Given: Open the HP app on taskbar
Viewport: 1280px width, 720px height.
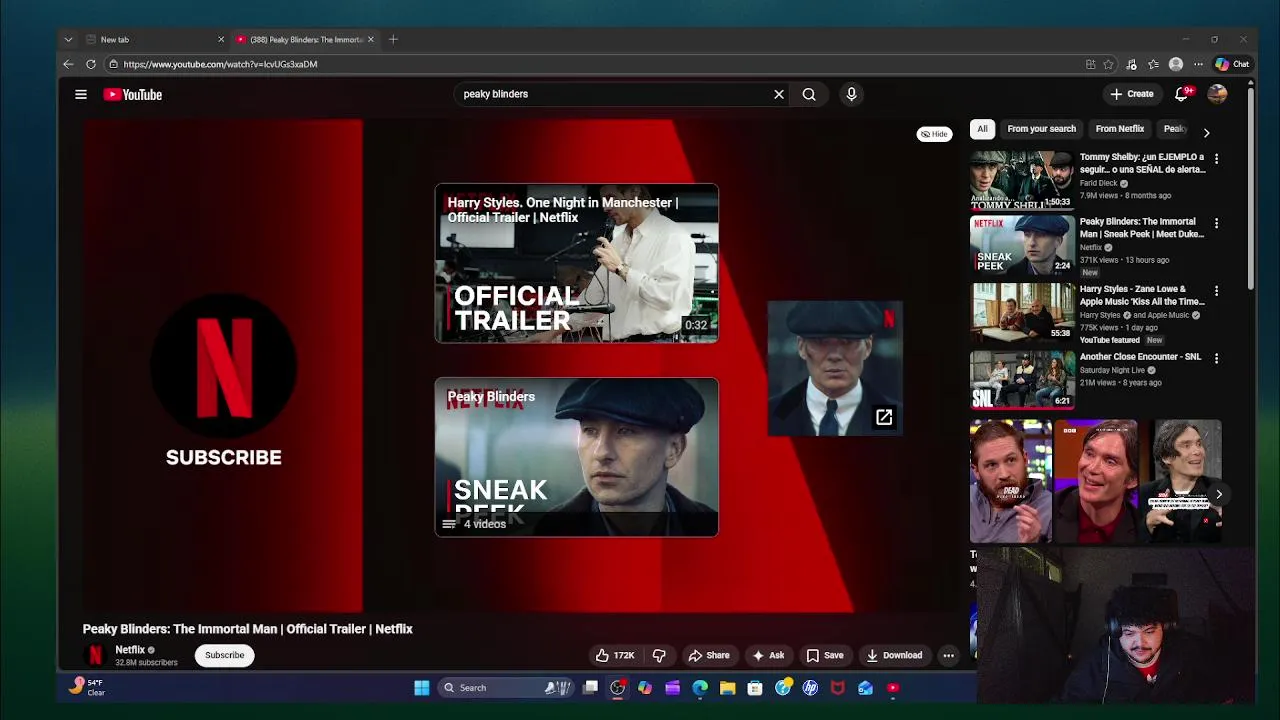Looking at the screenshot, I should tap(810, 688).
